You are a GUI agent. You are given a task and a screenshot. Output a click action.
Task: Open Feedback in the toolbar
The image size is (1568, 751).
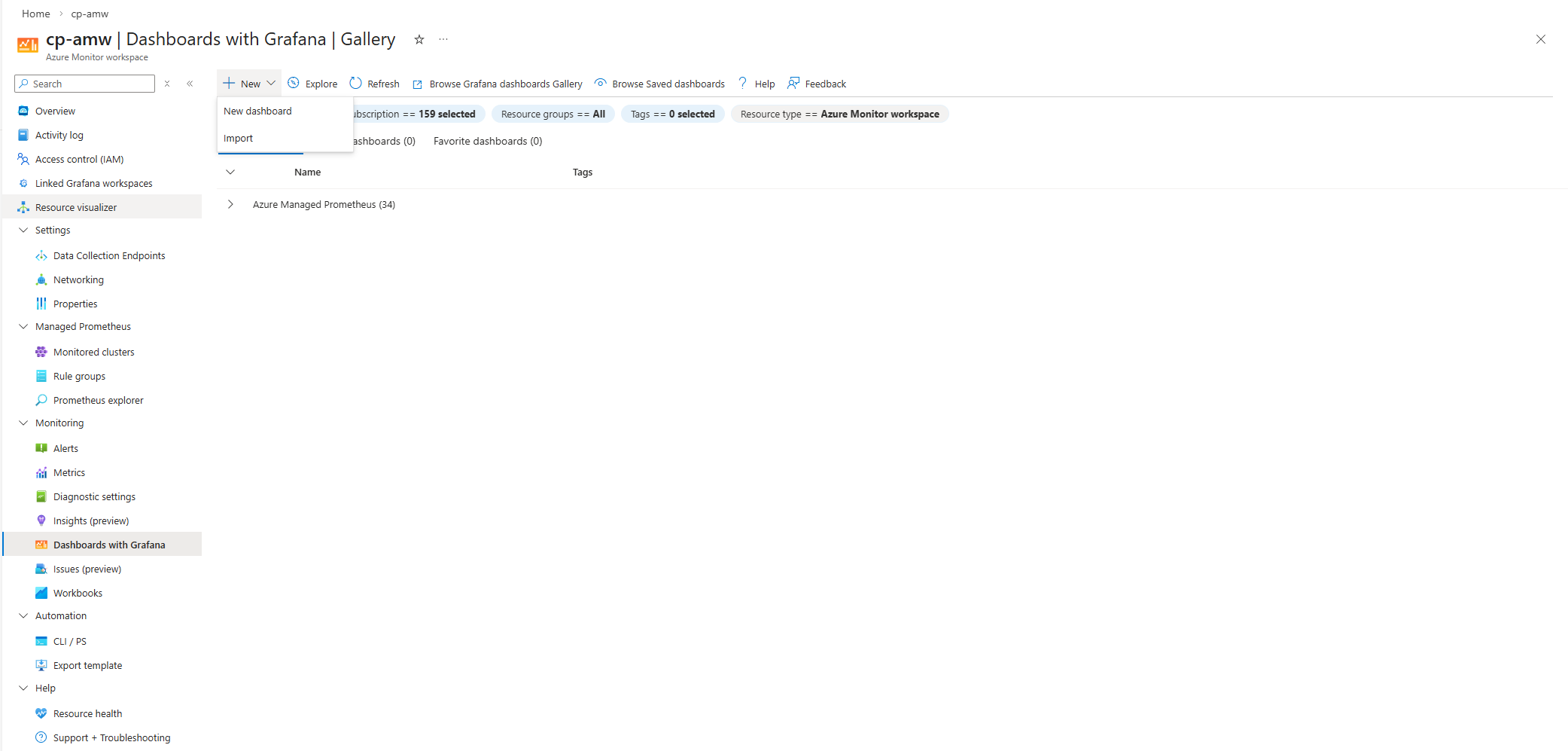pyautogui.click(x=816, y=84)
